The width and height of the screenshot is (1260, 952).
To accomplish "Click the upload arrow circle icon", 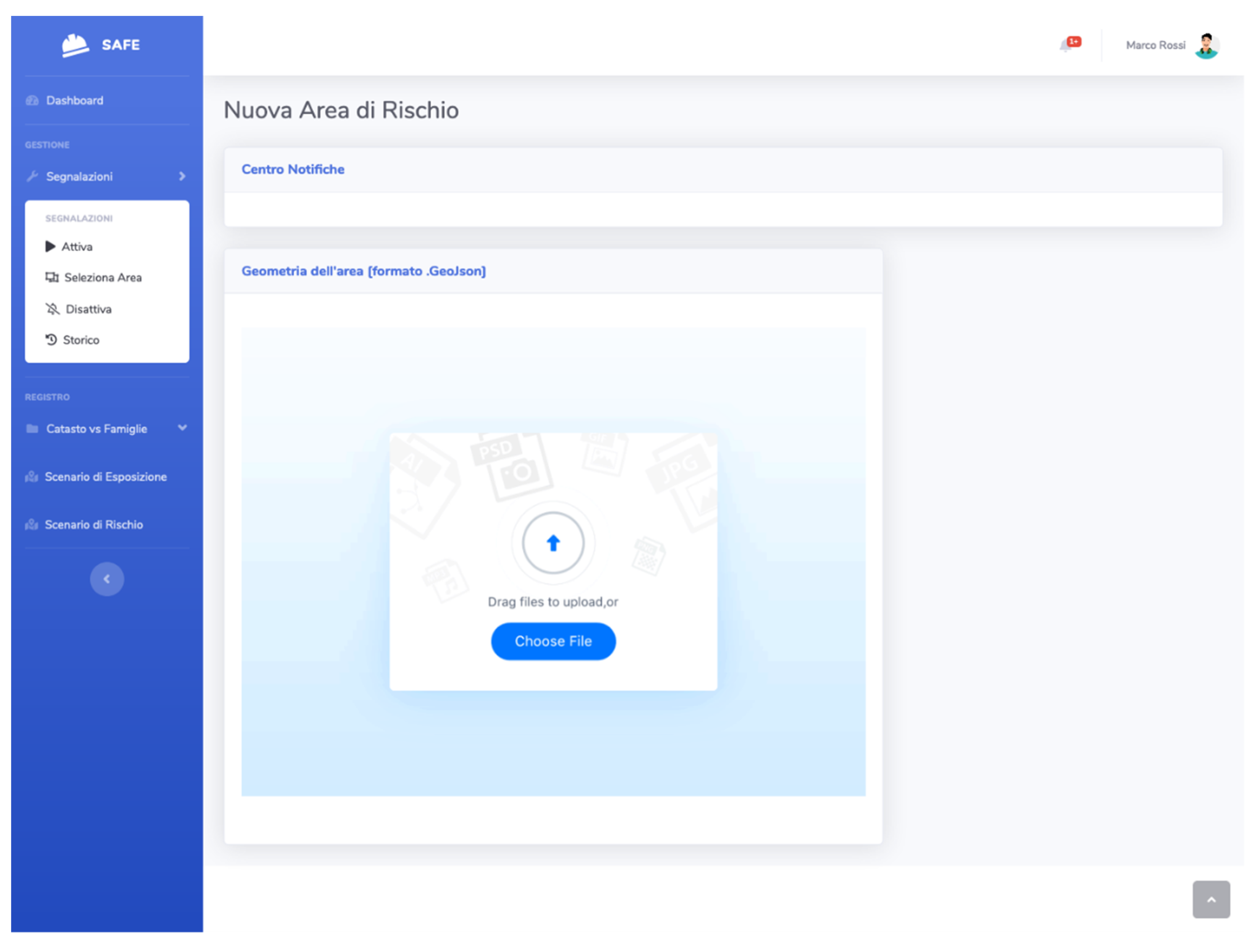I will 553,543.
